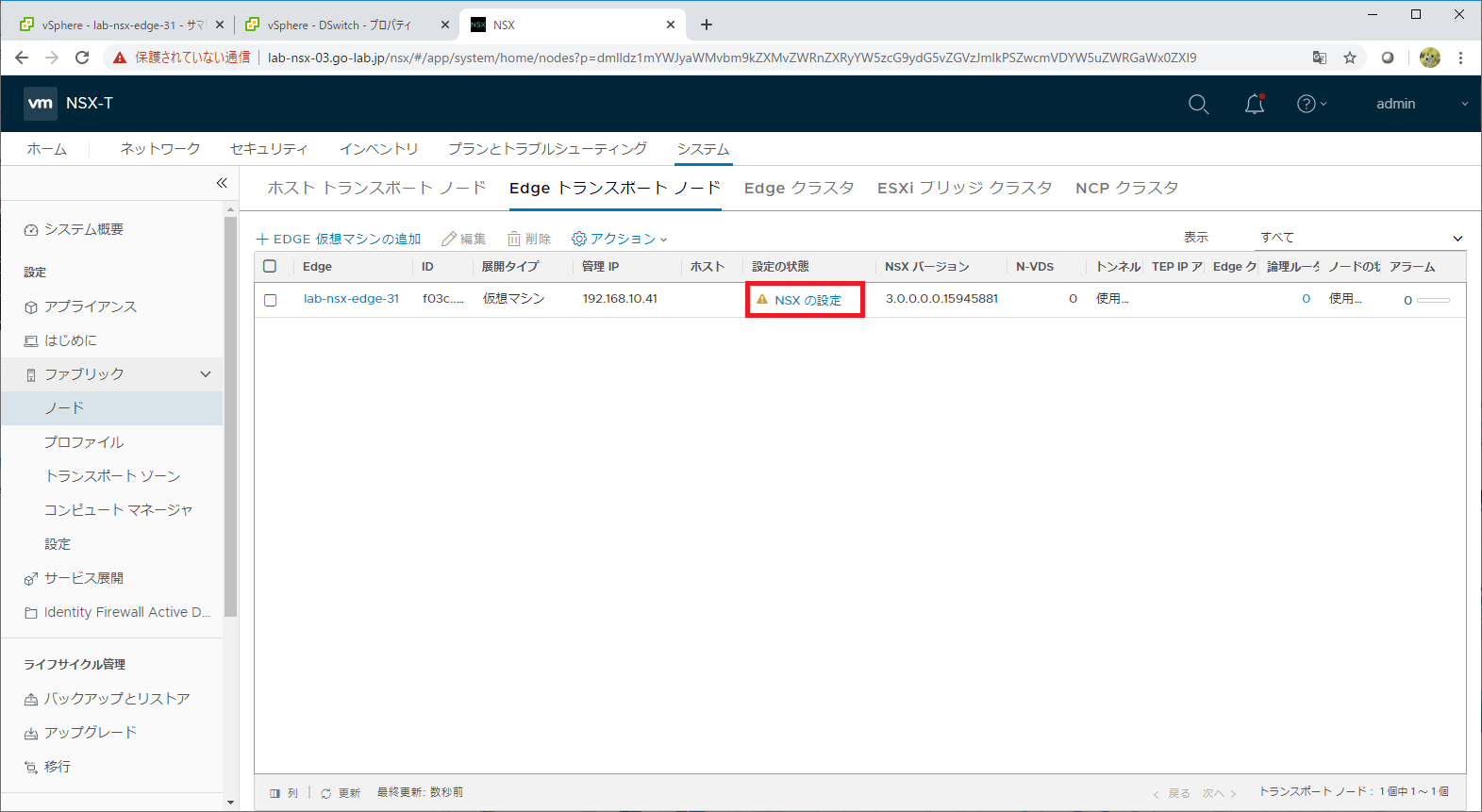Click the 編集 pencil icon
Image resolution: width=1482 pixels, height=812 pixels.
[449, 239]
